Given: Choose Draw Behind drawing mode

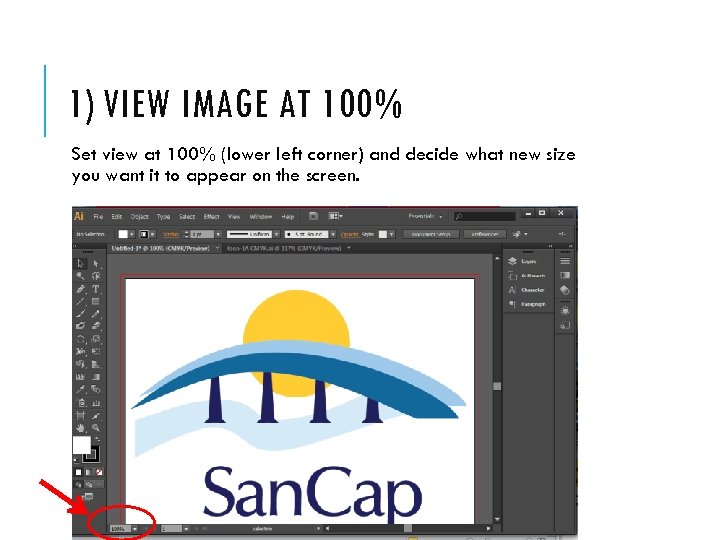Looking at the screenshot, I should point(89,484).
